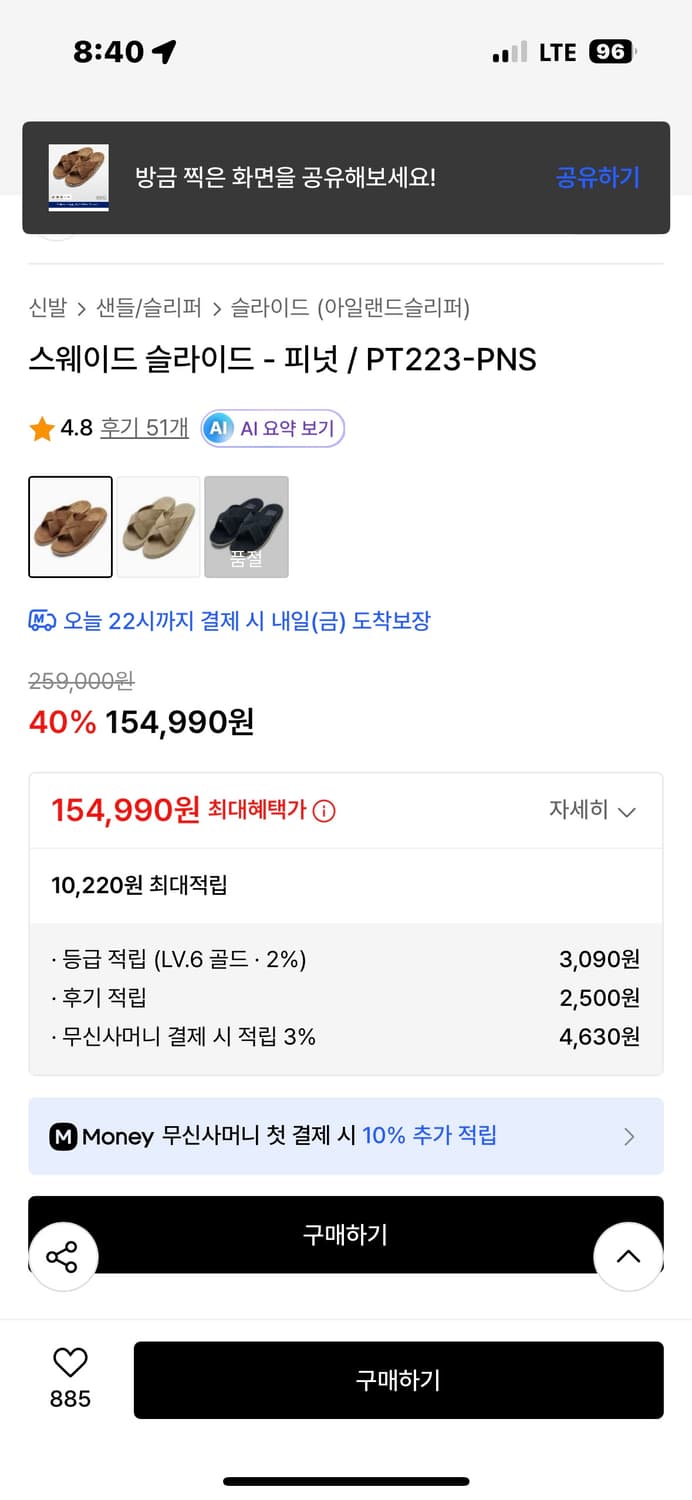Tap the star icon next to the 4.8 rating
This screenshot has height=1500, width=692.
(x=41, y=427)
